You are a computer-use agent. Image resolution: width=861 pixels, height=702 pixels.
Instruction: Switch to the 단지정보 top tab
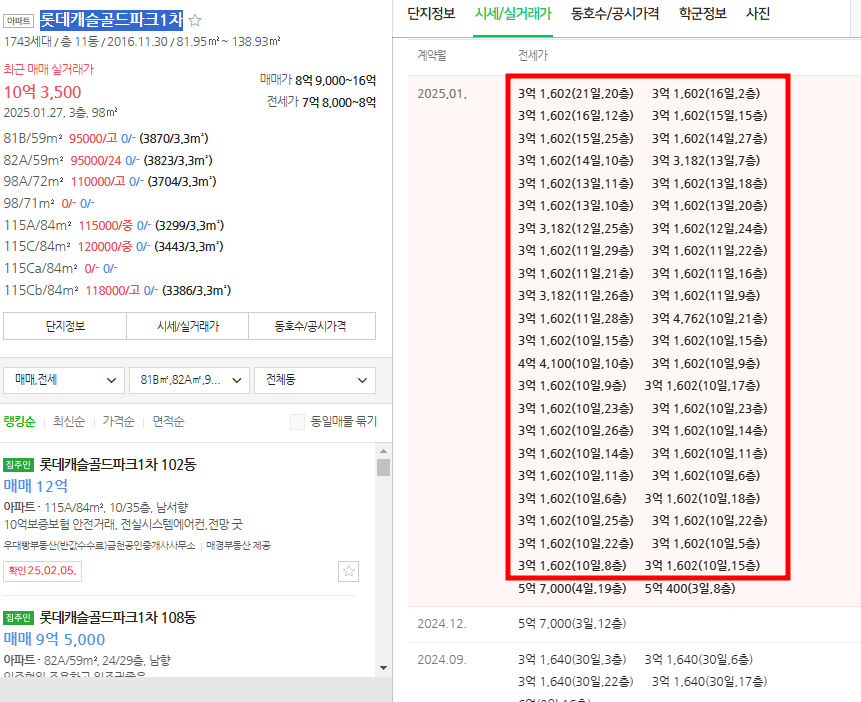(431, 14)
